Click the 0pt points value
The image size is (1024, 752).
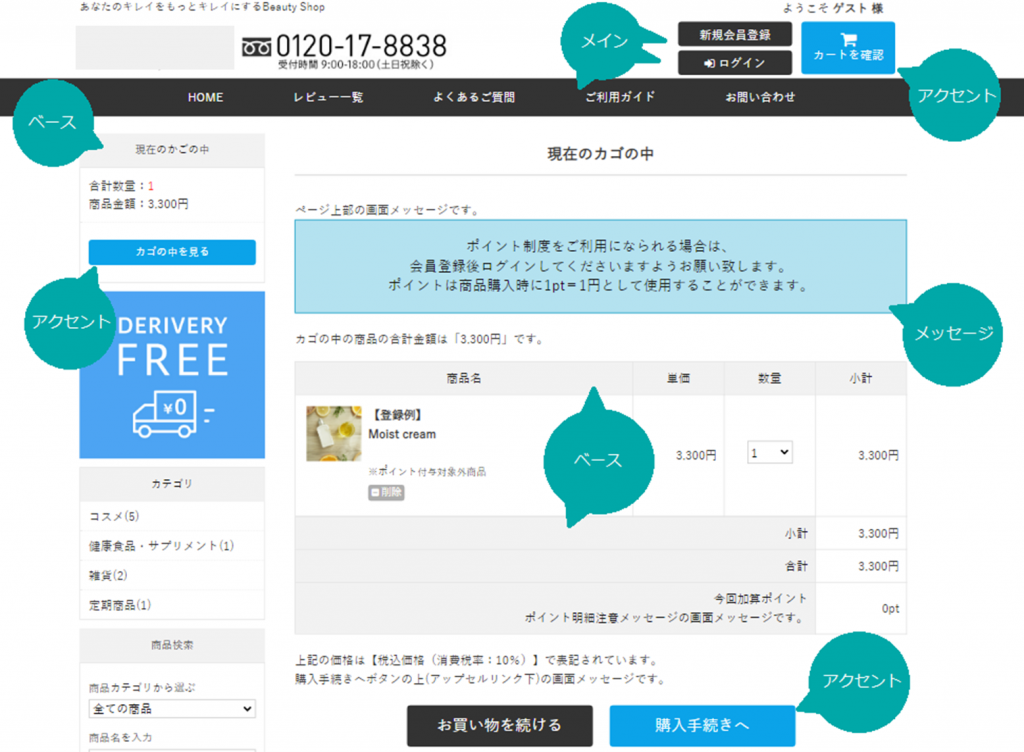pyautogui.click(x=890, y=608)
